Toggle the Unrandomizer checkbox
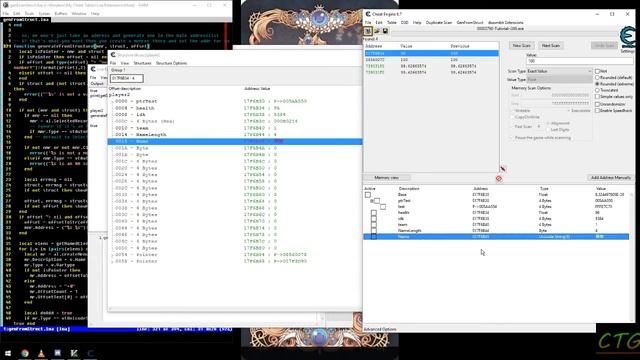Screen dimensions: 640x360 tap(598, 104)
